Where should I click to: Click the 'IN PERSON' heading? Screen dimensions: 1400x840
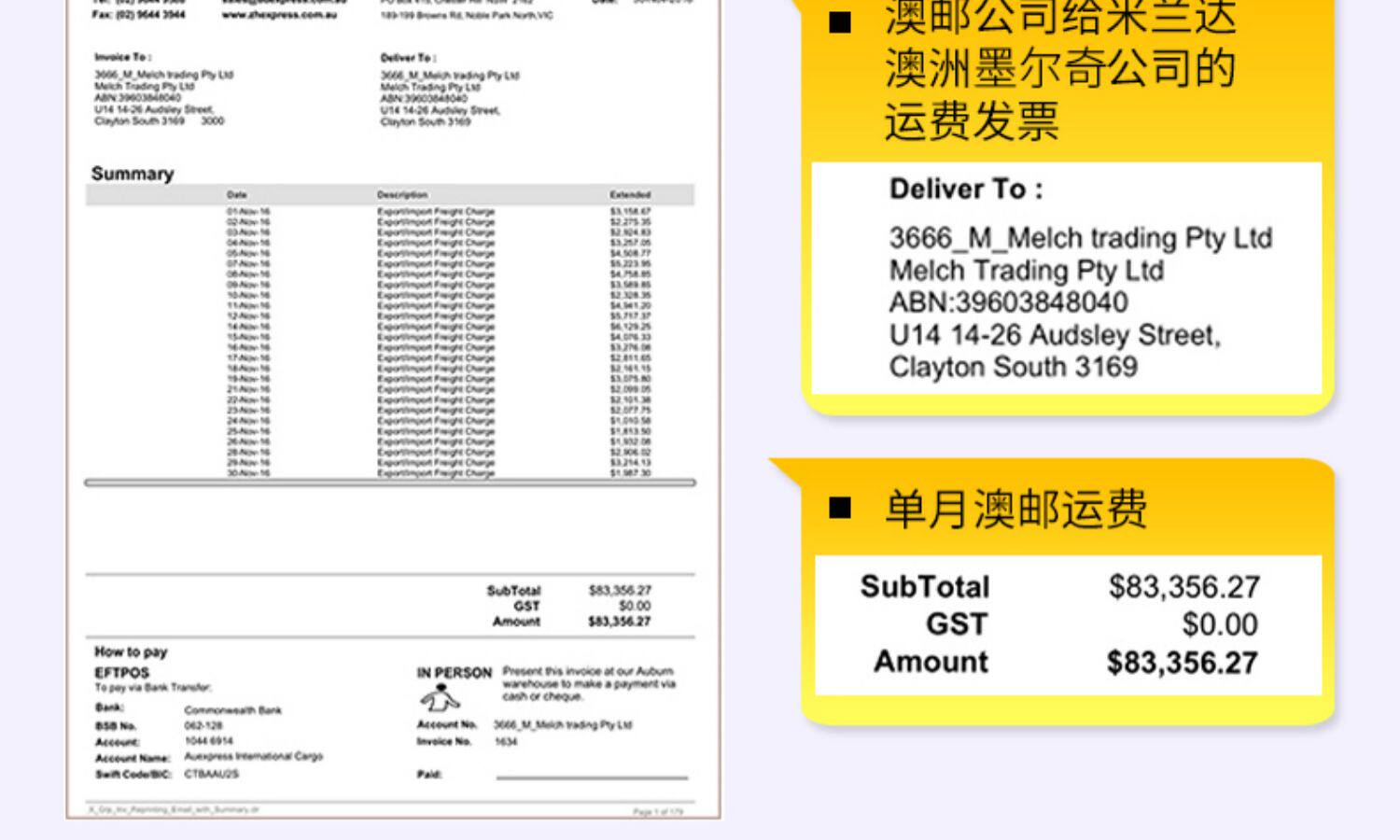tap(455, 673)
